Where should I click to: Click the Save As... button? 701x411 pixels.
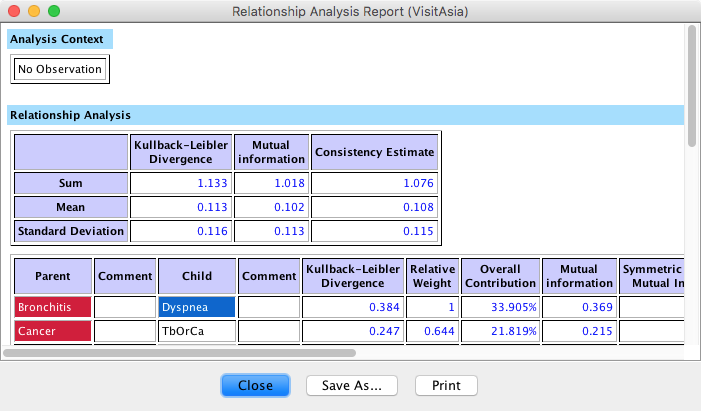tap(351, 385)
